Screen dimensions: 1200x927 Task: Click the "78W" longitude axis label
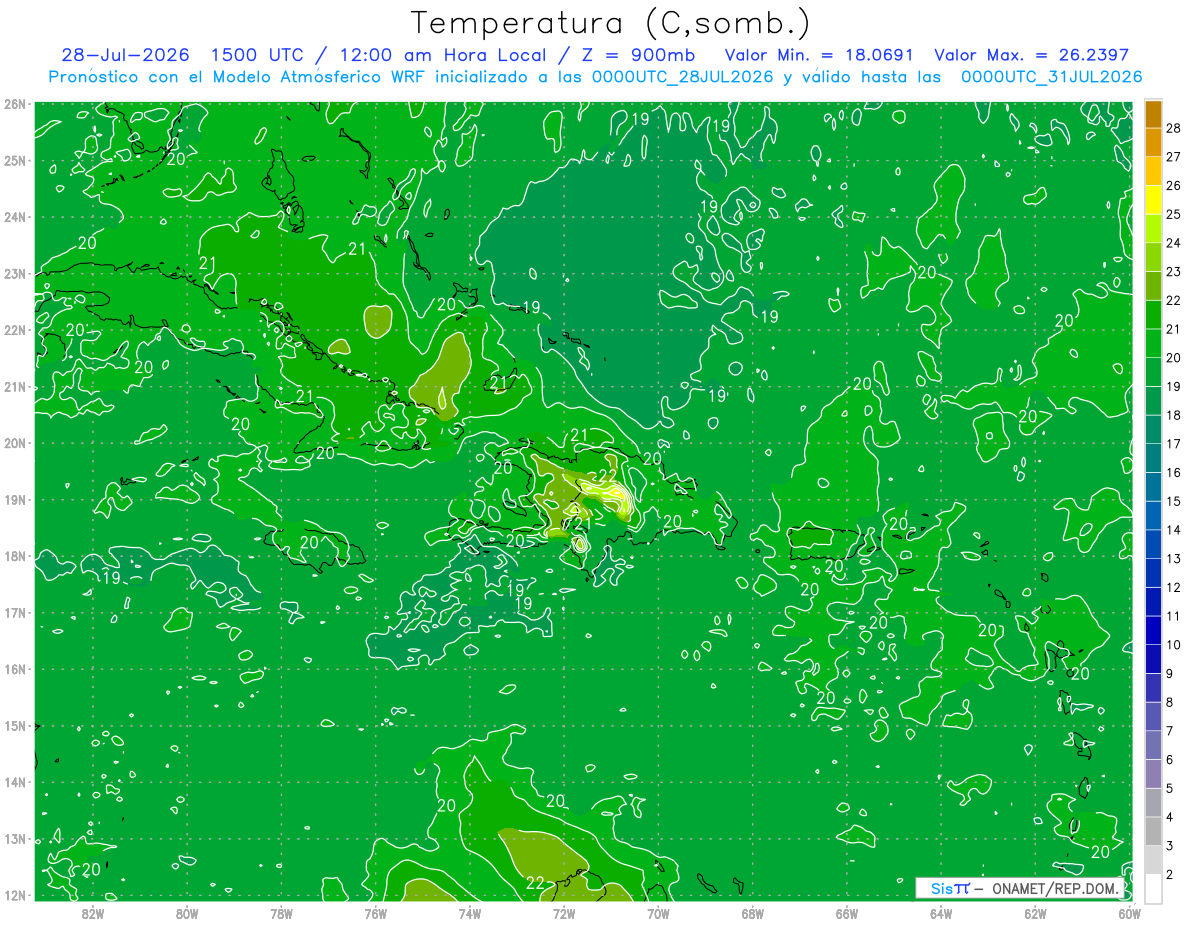coord(281,913)
